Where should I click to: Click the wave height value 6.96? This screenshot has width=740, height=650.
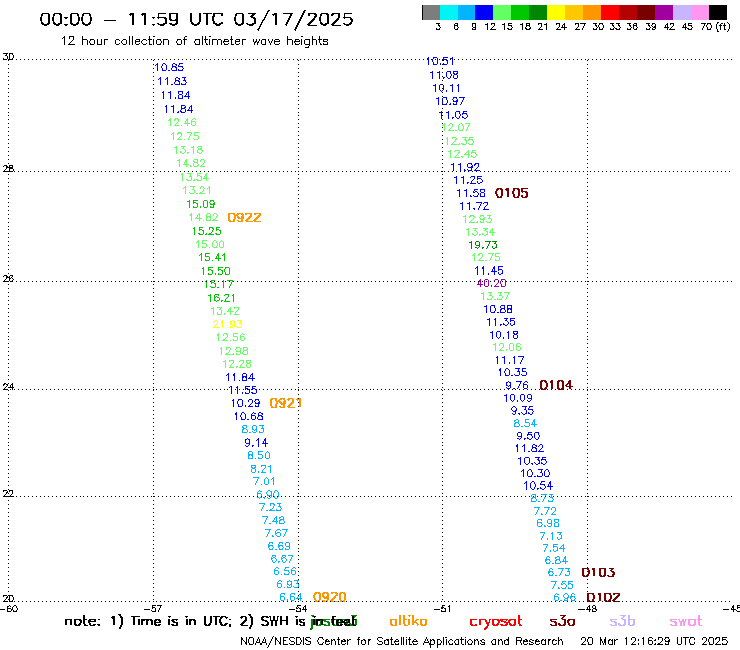(x=564, y=598)
